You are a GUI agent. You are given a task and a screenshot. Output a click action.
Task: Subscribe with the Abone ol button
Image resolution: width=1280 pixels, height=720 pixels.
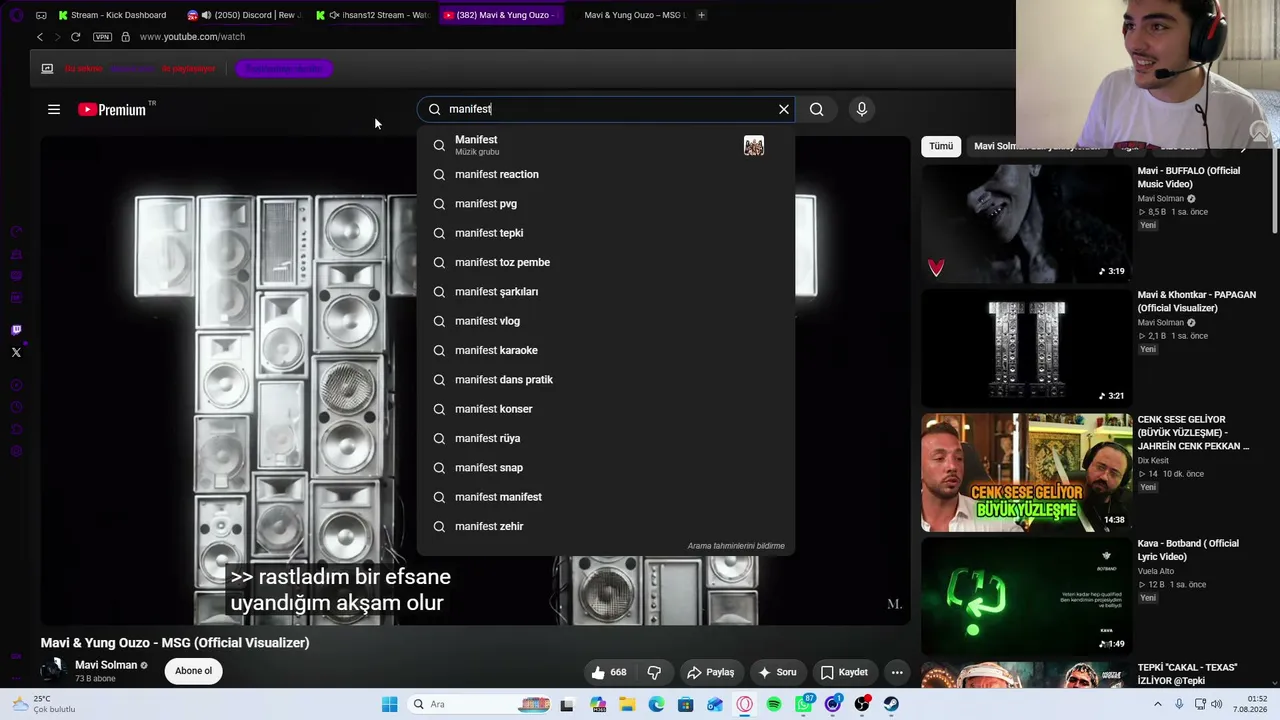[x=194, y=671]
